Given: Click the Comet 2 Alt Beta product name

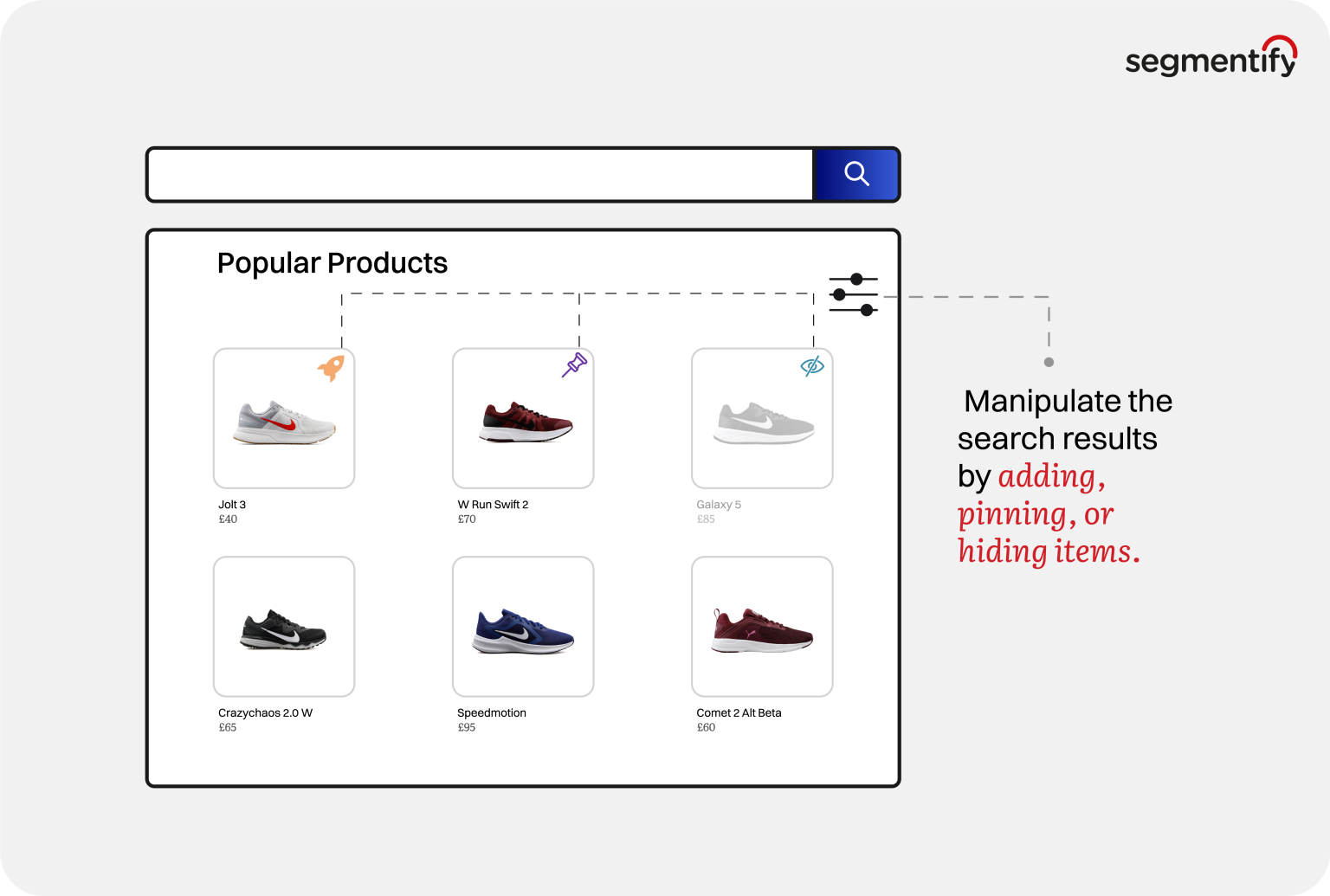Looking at the screenshot, I should click(x=739, y=712).
